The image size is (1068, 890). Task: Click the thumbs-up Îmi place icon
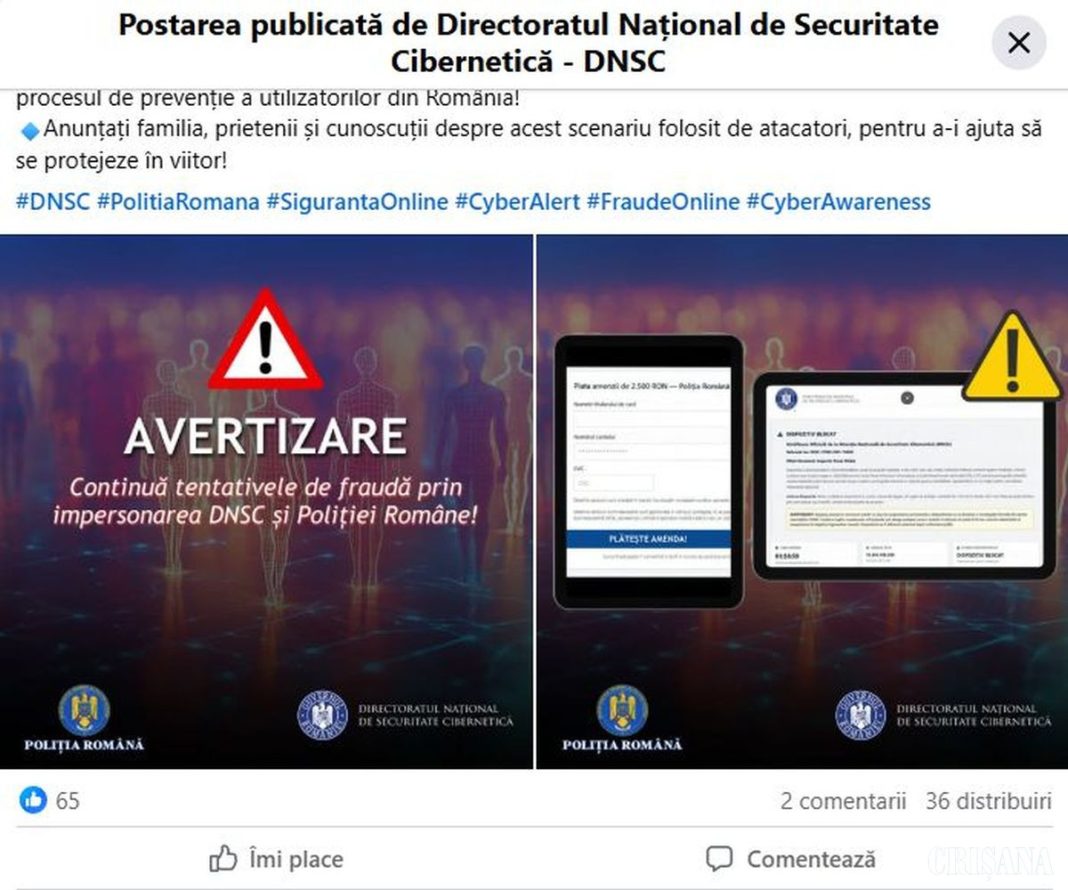click(x=223, y=859)
